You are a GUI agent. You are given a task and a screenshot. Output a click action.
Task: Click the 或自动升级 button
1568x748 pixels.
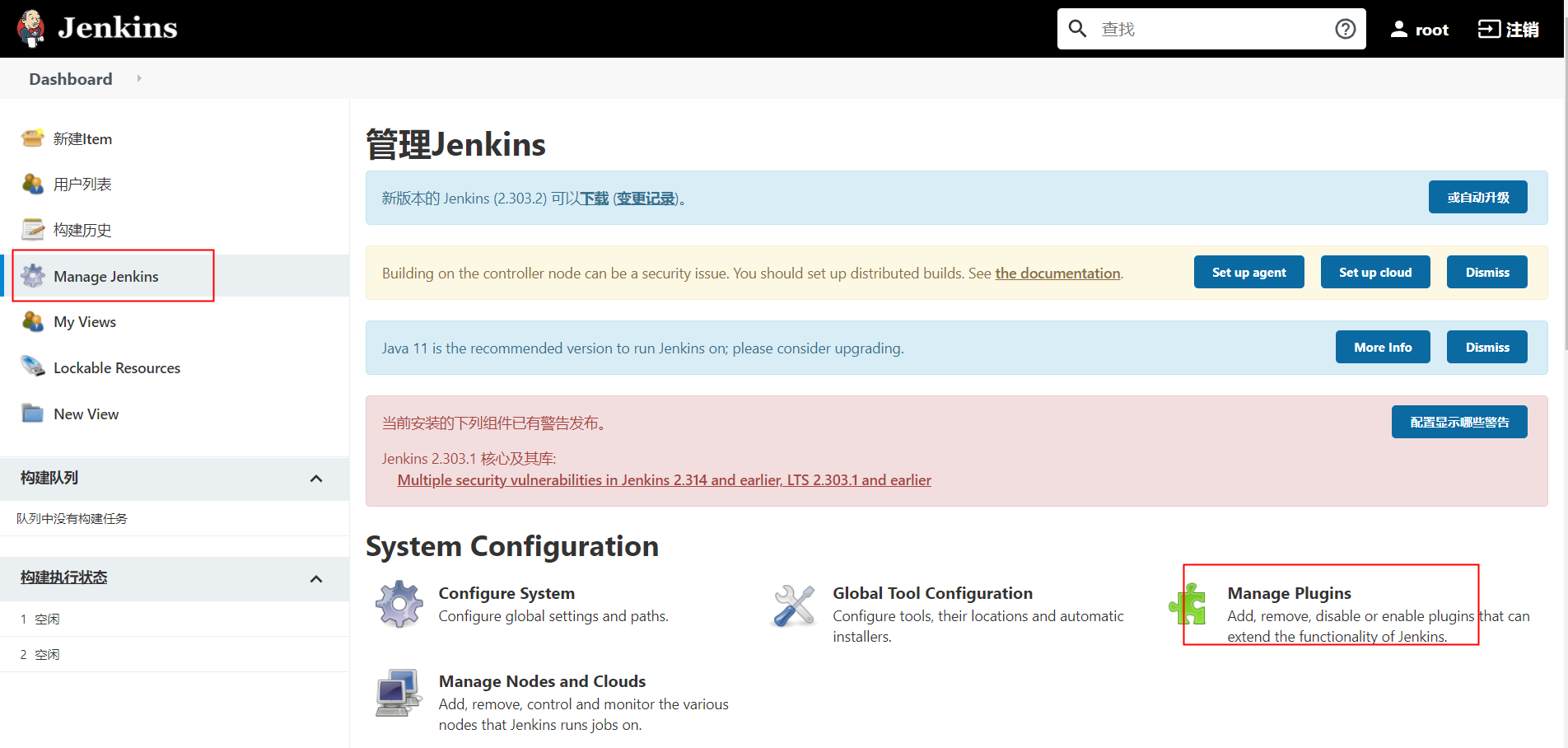click(x=1477, y=197)
